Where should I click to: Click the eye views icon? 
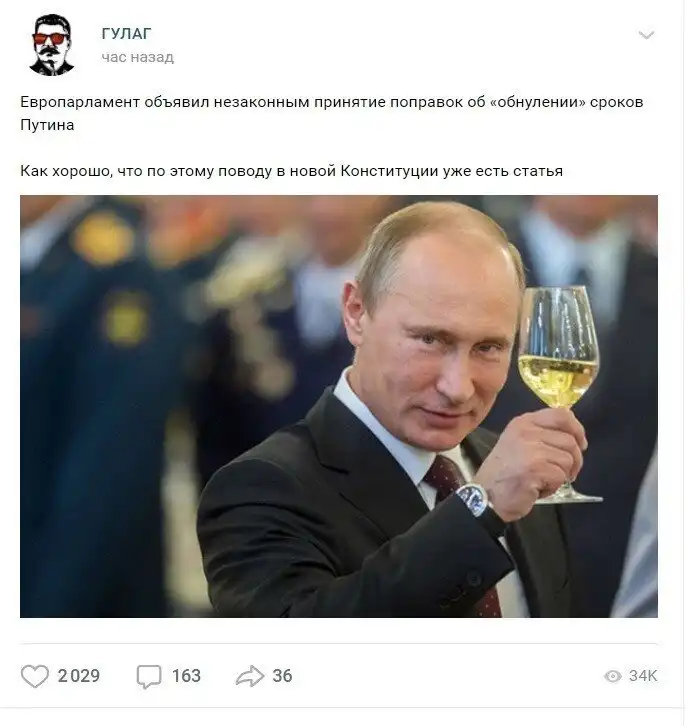point(613,676)
